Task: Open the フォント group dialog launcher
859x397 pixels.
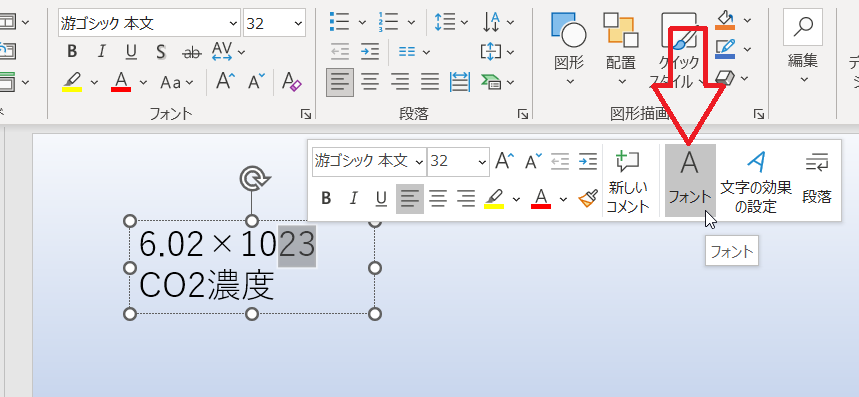Action: click(x=306, y=114)
